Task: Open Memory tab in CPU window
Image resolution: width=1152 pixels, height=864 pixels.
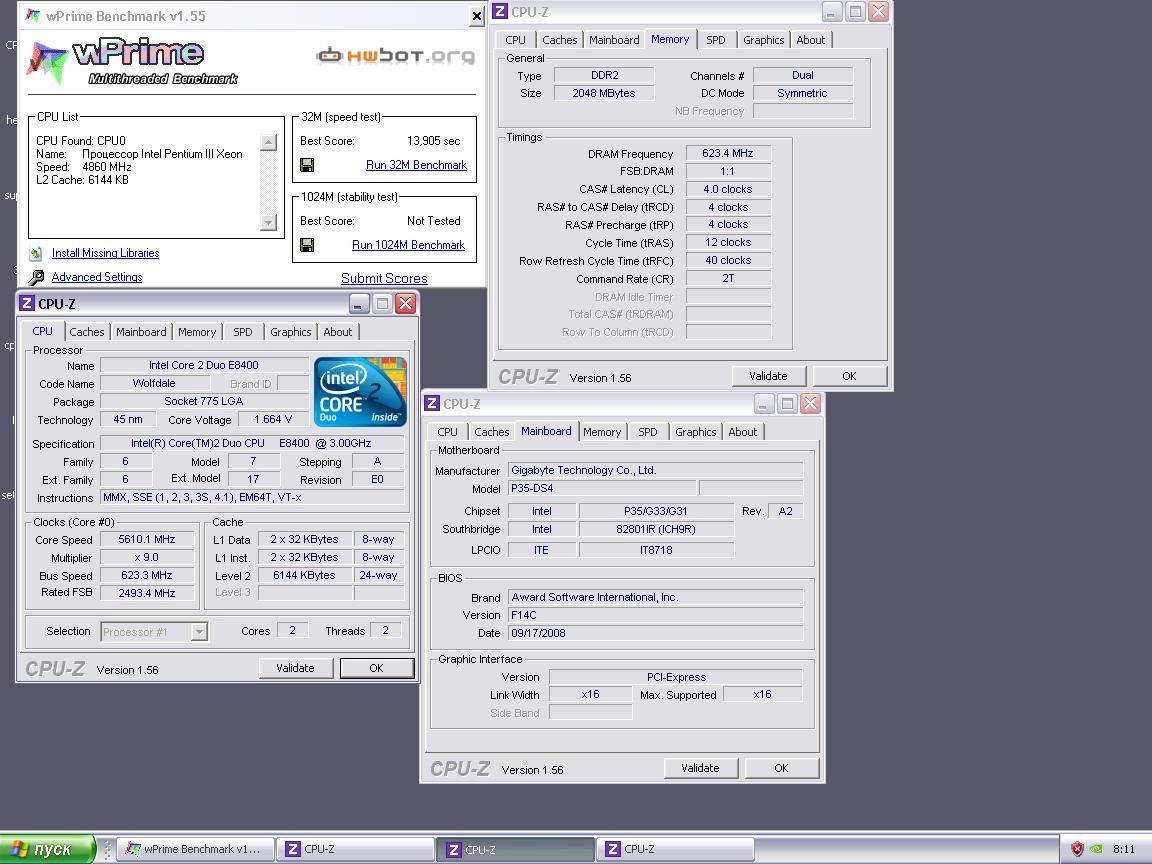Action: click(x=197, y=332)
